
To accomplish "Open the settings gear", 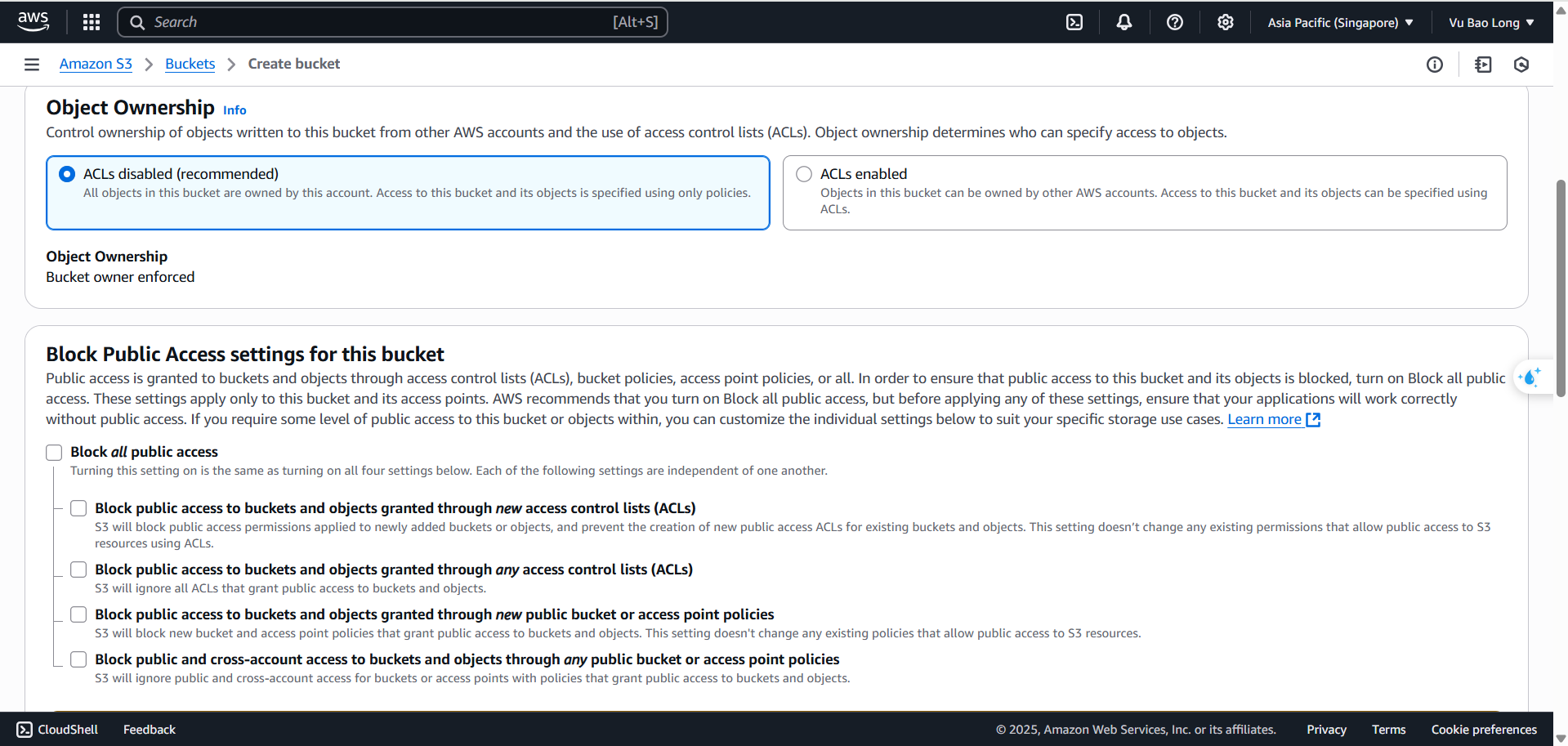I will (x=1225, y=22).
